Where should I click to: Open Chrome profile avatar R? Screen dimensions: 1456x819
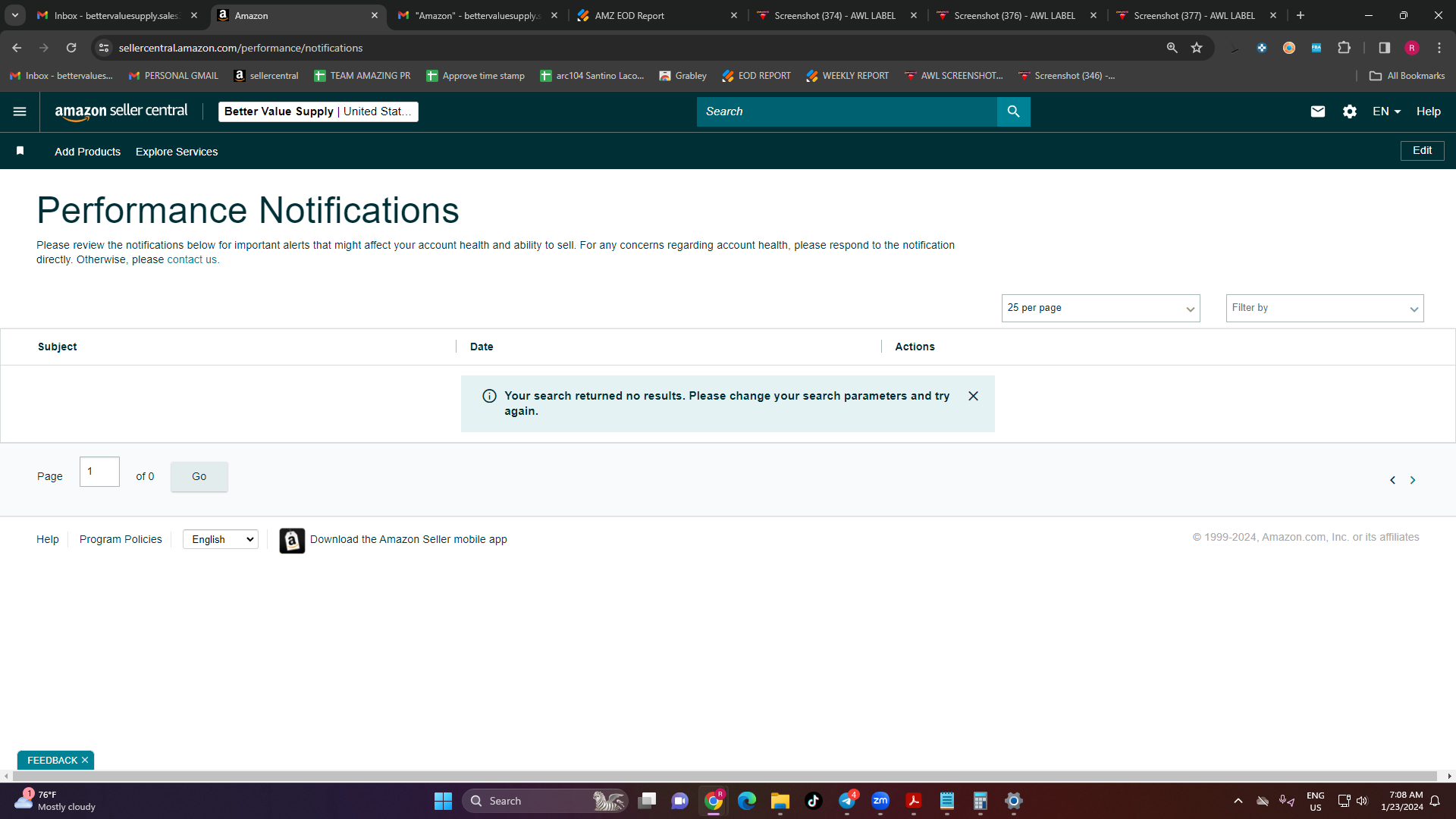pos(1412,48)
